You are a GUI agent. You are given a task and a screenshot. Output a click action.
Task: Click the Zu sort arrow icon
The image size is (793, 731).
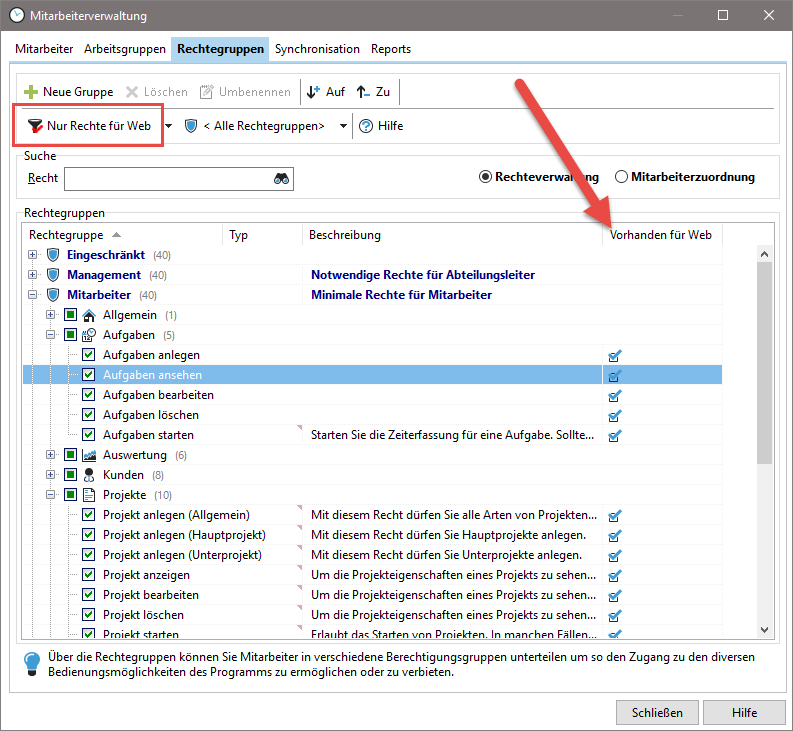pos(363,92)
